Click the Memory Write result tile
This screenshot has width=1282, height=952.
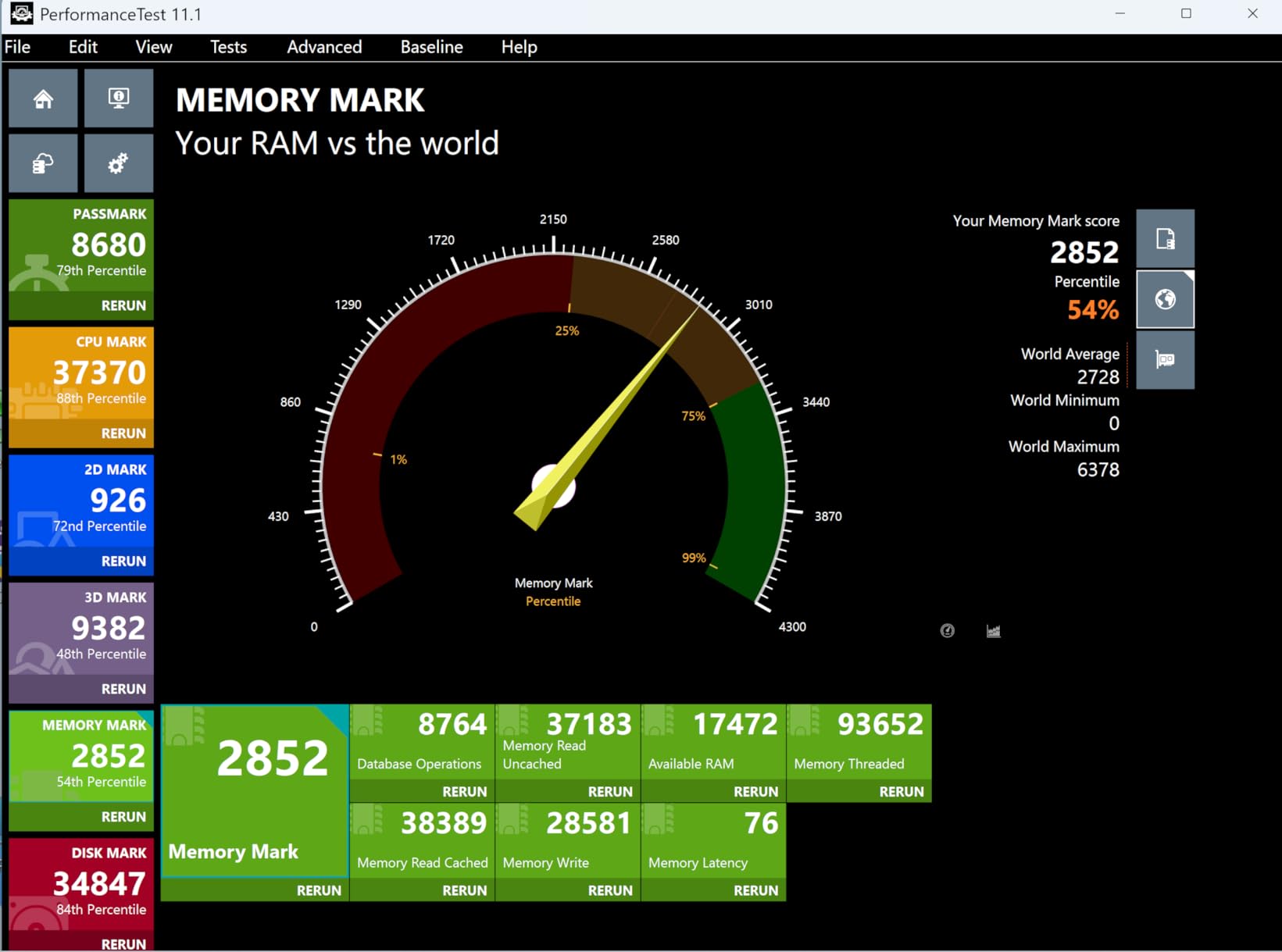568,840
